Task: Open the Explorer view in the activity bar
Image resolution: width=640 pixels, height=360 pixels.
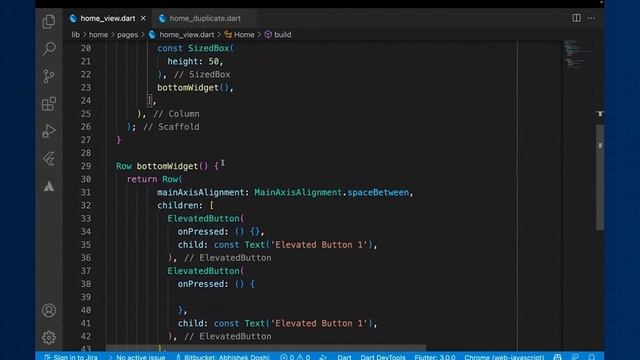Action: pyautogui.click(x=49, y=21)
